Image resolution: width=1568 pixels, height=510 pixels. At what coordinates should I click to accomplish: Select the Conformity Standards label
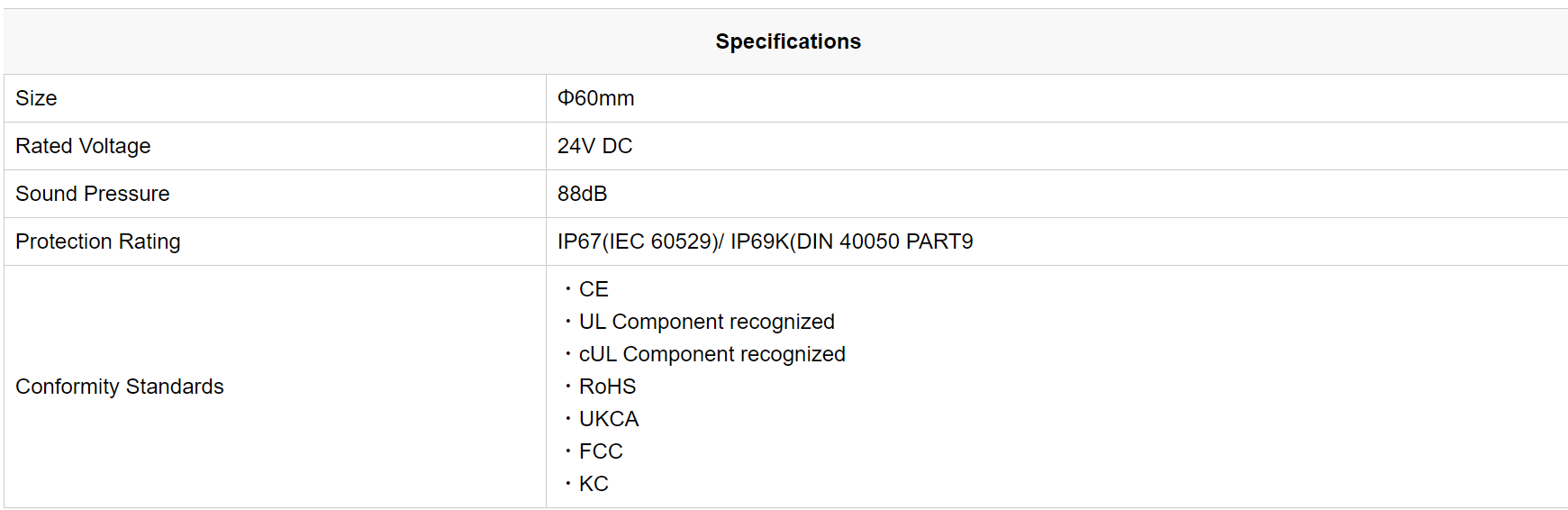120,387
